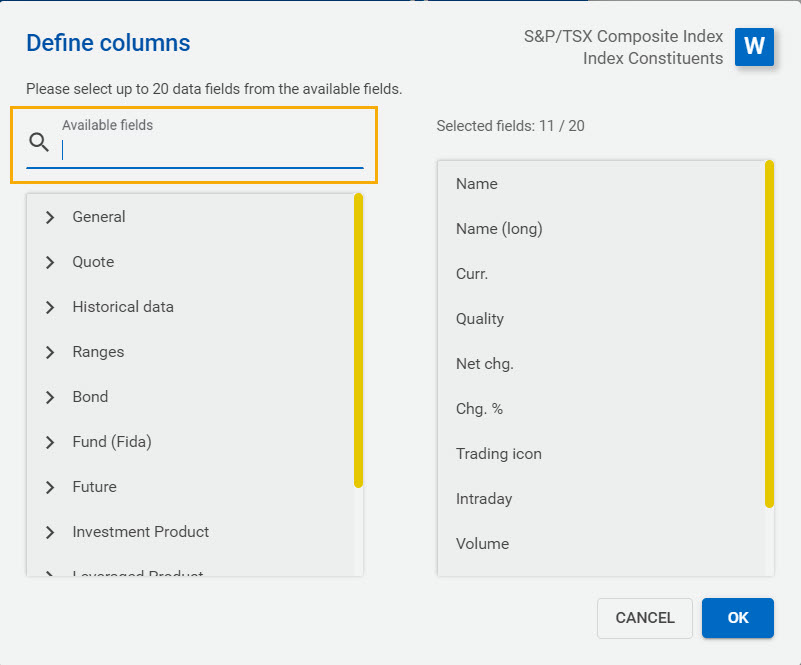
Task: Click the magnifying glass search icon
Action: [38, 141]
